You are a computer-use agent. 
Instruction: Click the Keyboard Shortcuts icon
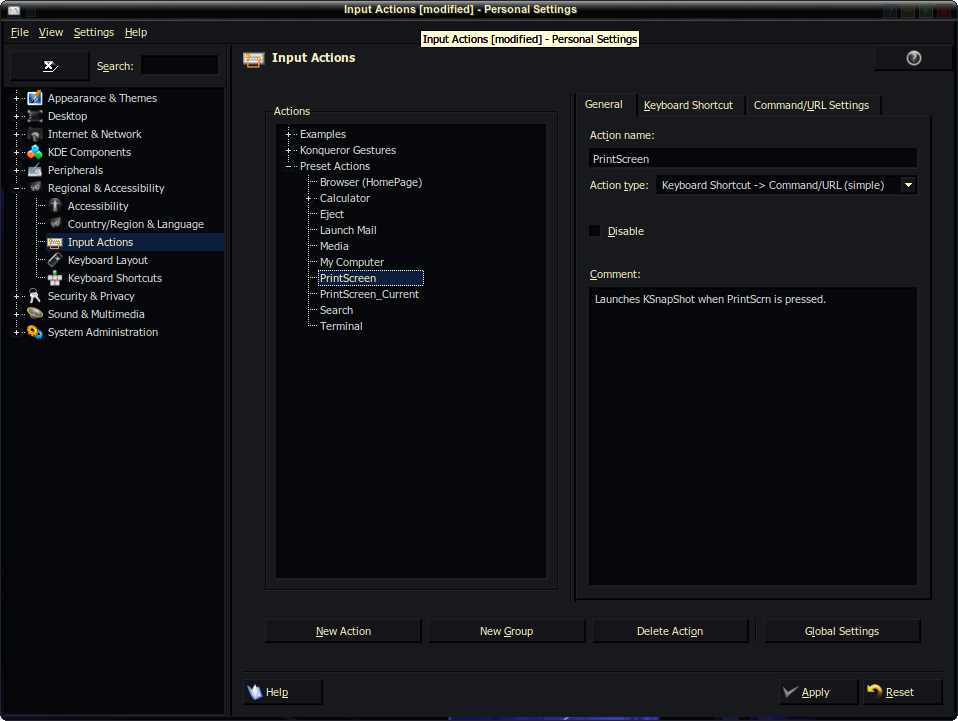pyautogui.click(x=55, y=278)
